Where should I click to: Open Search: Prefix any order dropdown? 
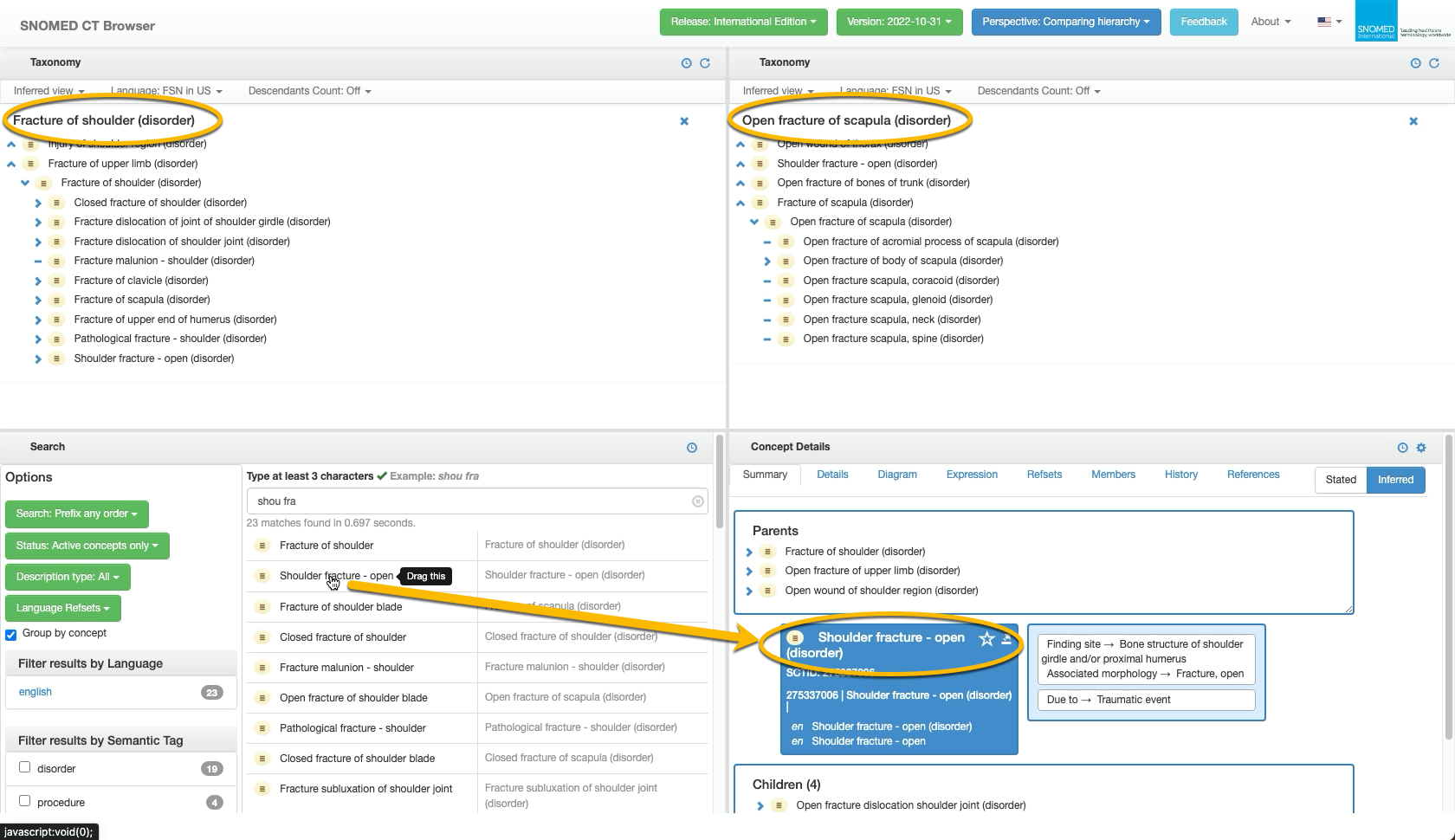click(76, 514)
